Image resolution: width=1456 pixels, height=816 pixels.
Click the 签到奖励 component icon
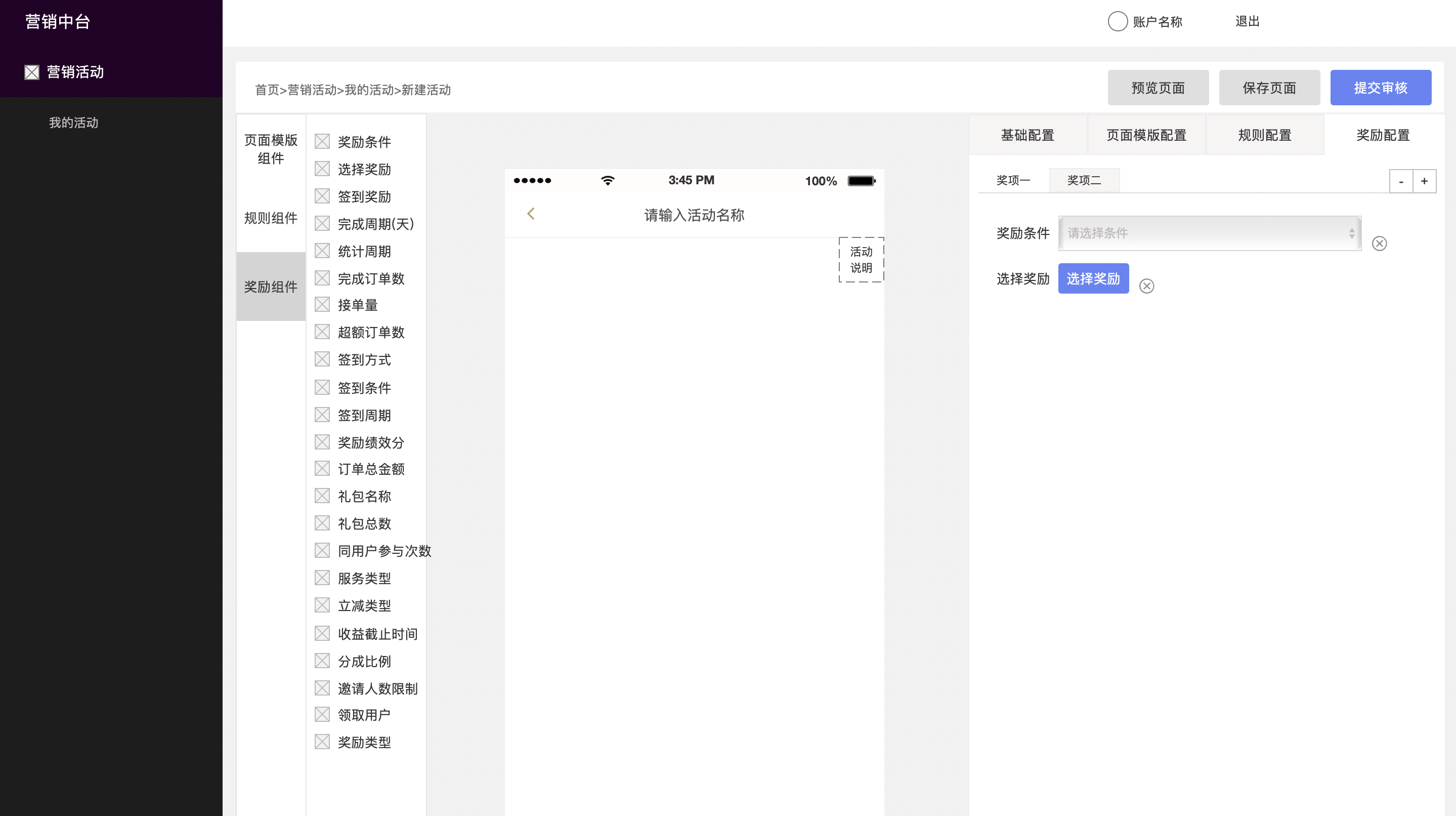point(322,196)
